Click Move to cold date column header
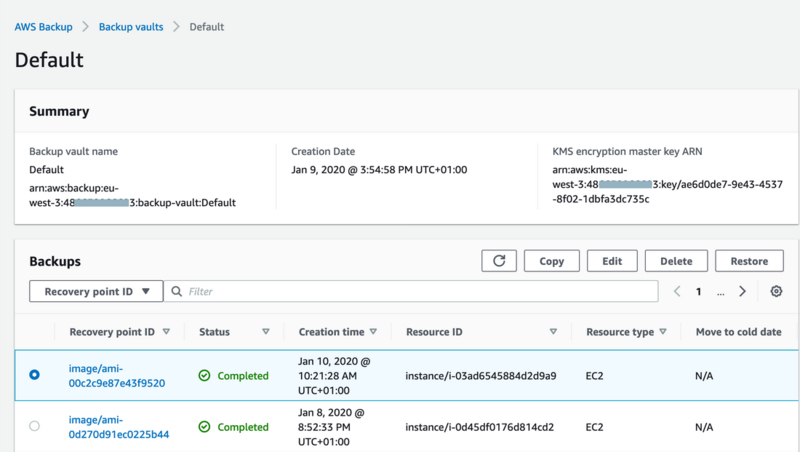This screenshot has width=800, height=452. click(x=738, y=332)
